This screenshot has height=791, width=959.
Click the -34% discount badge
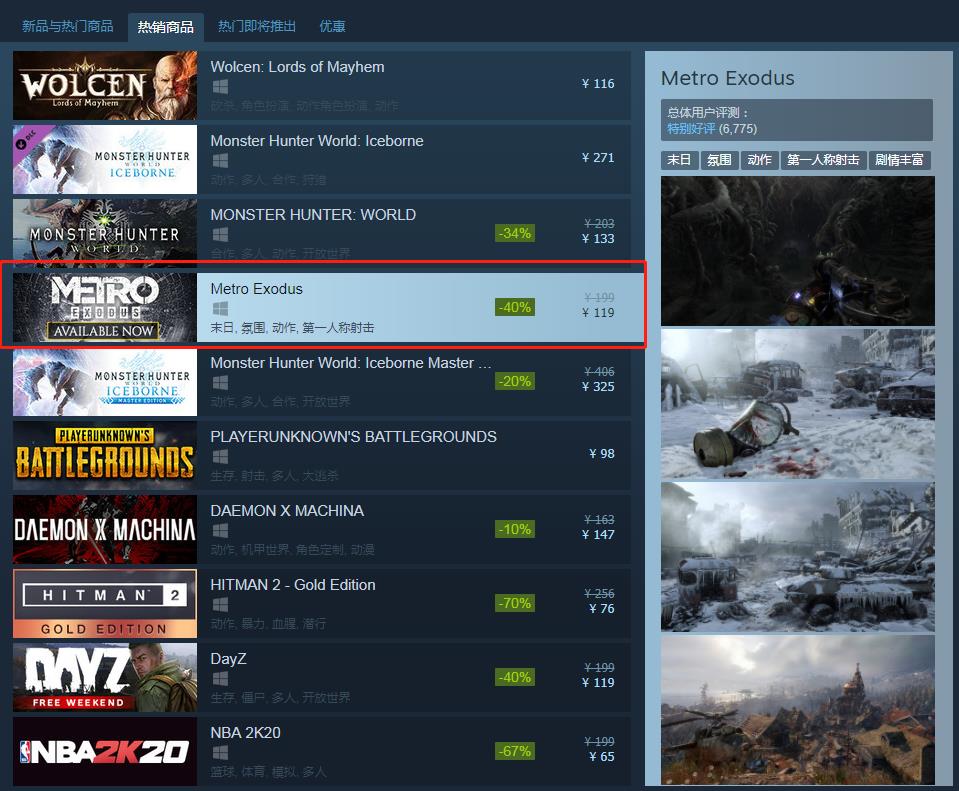pyautogui.click(x=515, y=233)
